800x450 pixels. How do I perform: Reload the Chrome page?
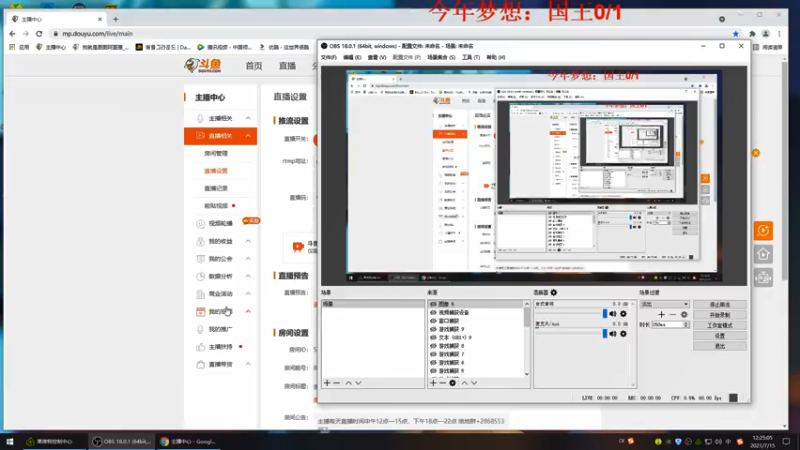tap(39, 34)
